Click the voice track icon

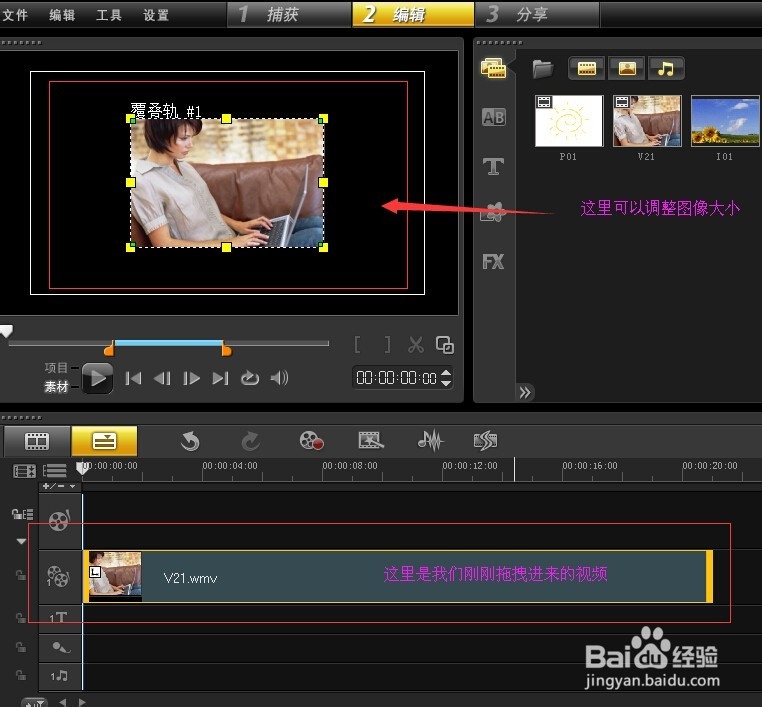tap(61, 647)
